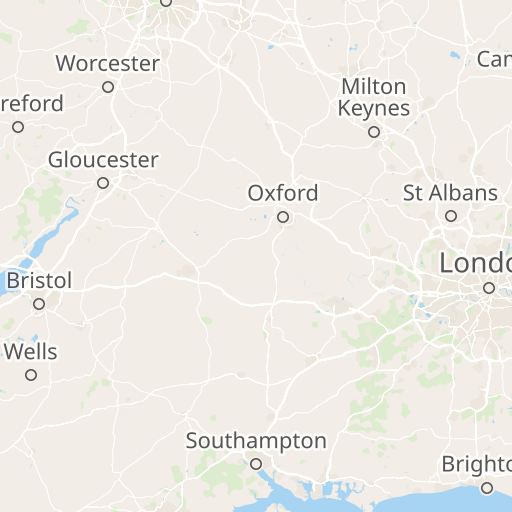Click the Wells city marker circle
The width and height of the screenshot is (512, 512).
click(31, 375)
